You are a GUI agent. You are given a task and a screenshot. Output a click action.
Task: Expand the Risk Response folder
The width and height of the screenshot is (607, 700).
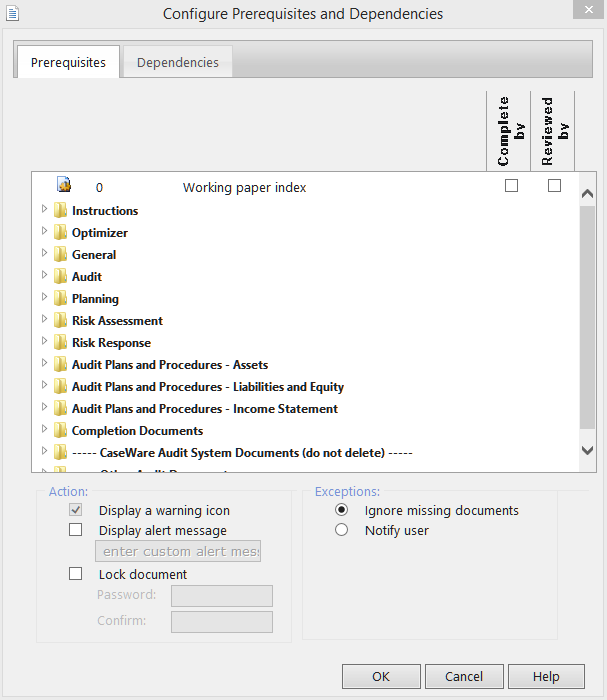(x=44, y=340)
